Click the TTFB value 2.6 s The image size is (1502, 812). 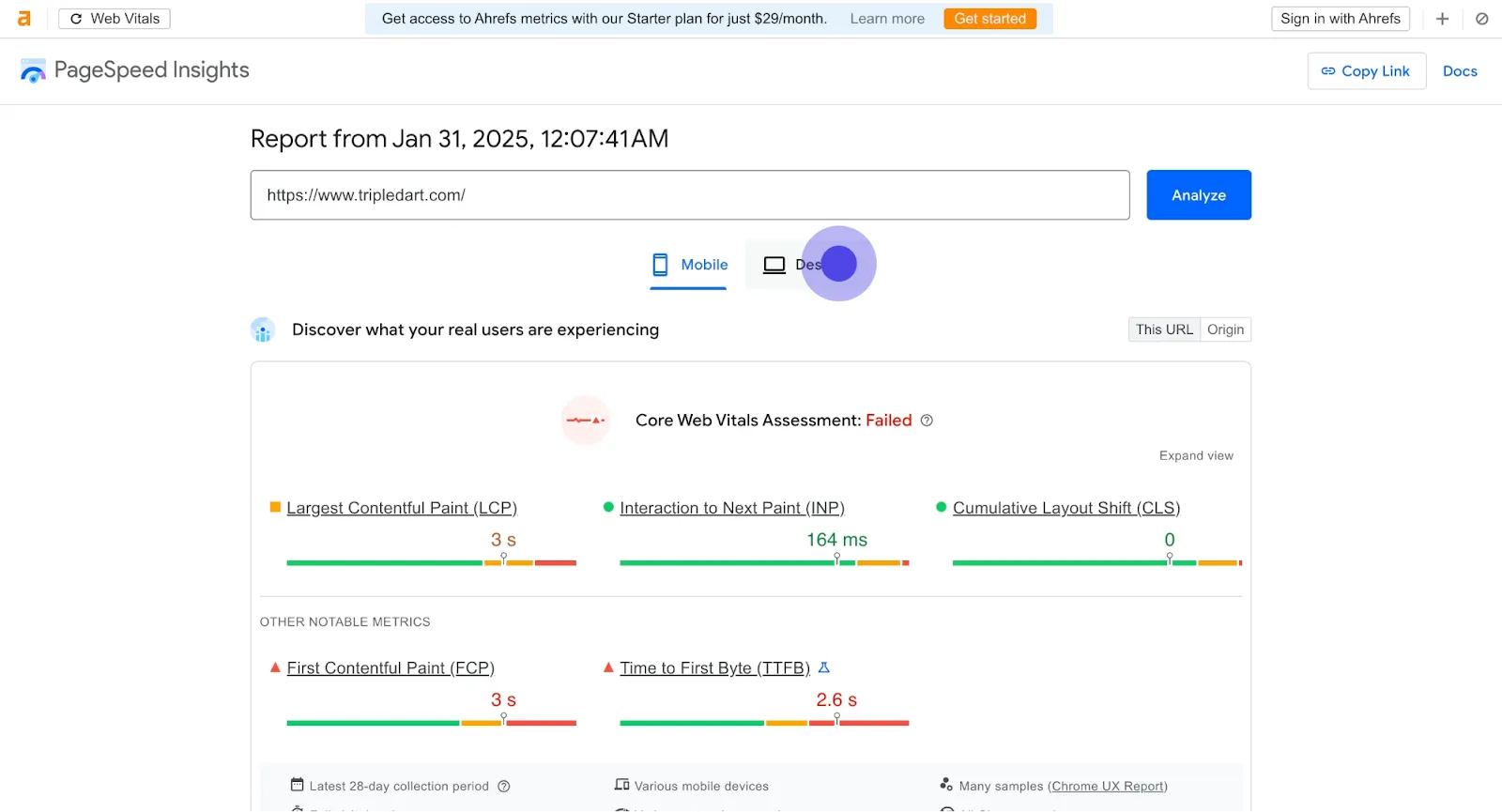tap(836, 700)
